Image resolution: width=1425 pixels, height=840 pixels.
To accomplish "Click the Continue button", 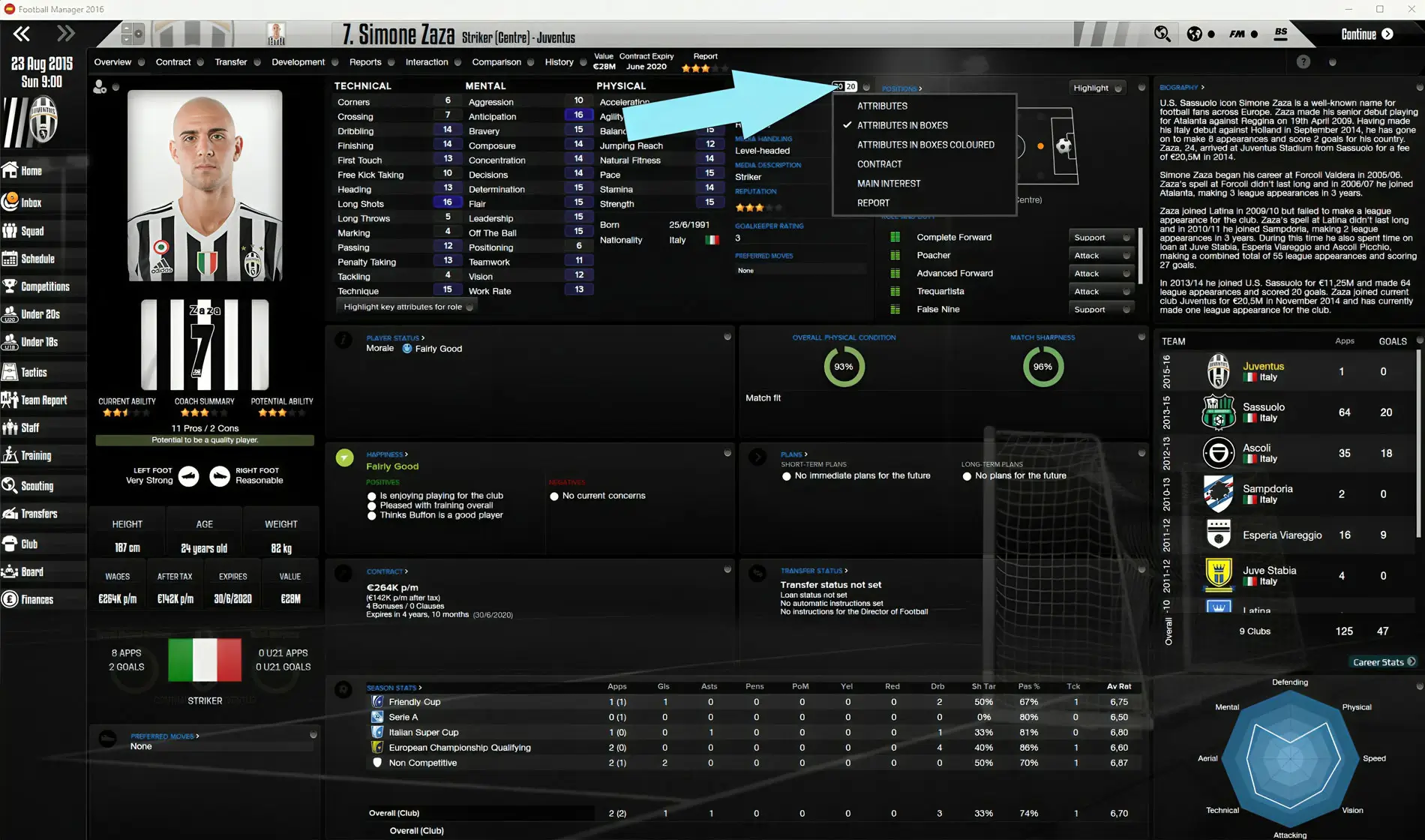I will click(1366, 34).
